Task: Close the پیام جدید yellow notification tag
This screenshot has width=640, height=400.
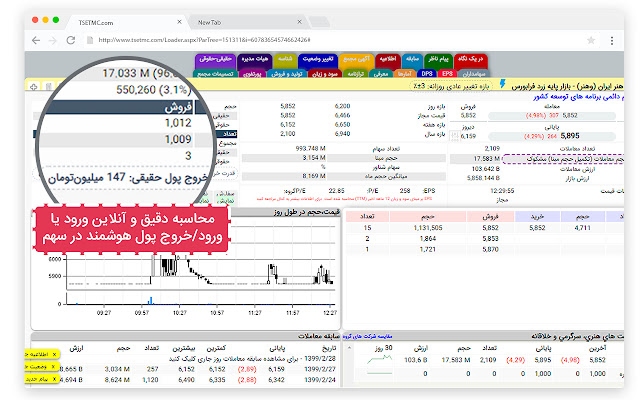Action: pos(54,379)
